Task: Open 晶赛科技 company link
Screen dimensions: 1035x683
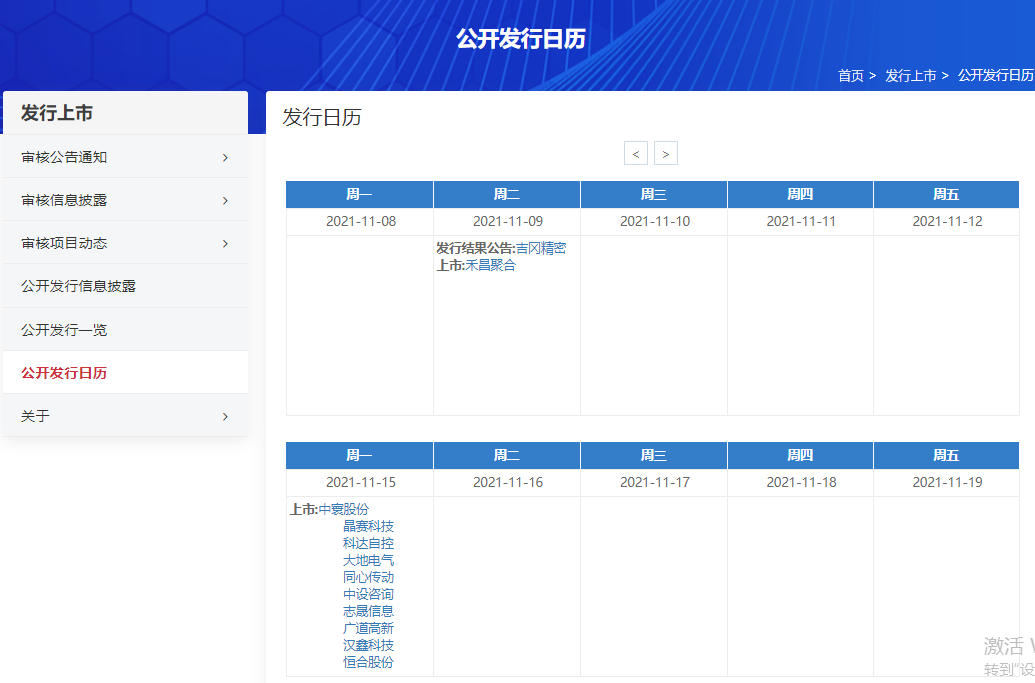Action: 368,526
